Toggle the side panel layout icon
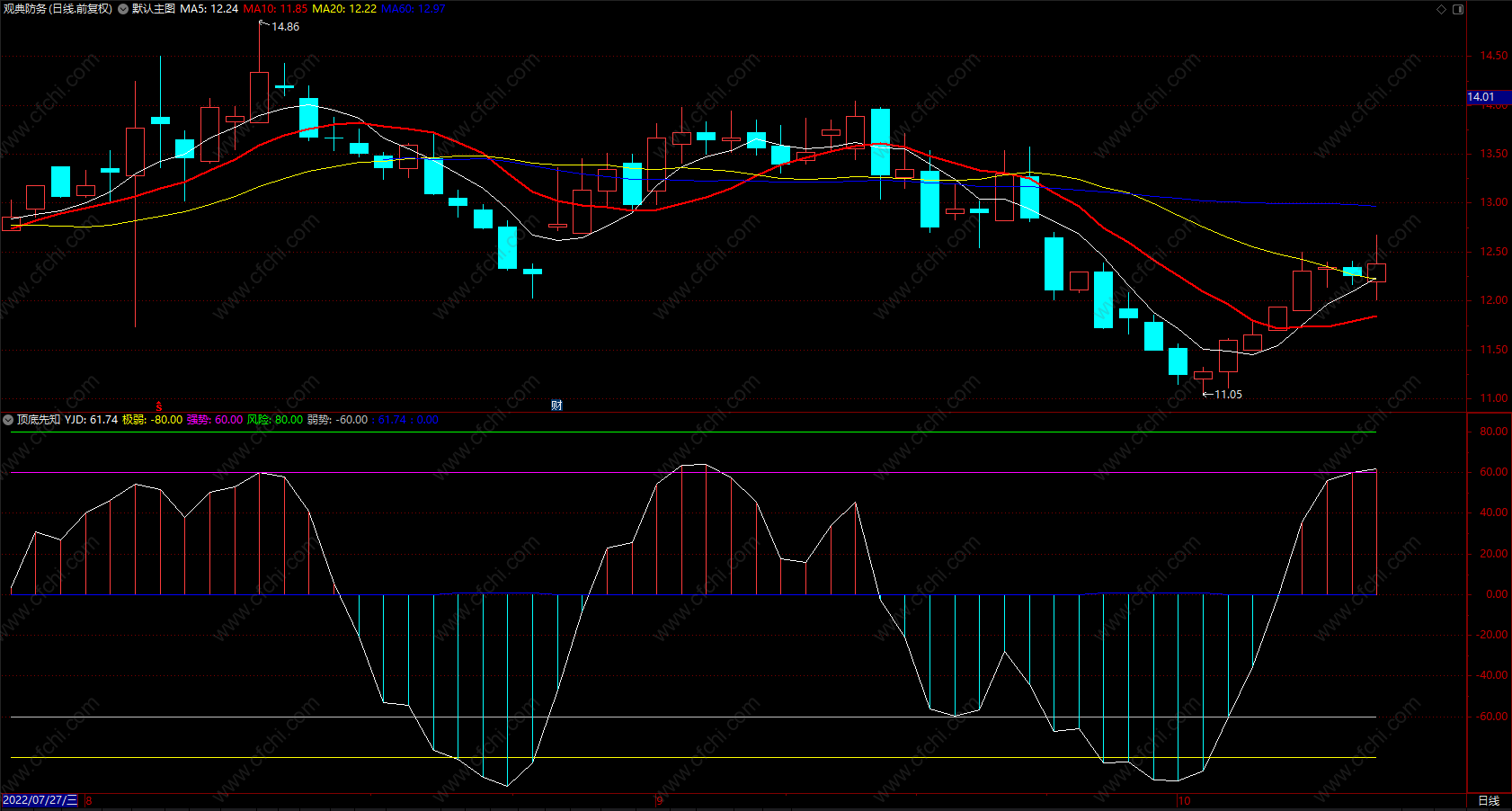Viewport: 1512px width, 811px height. click(x=1458, y=9)
